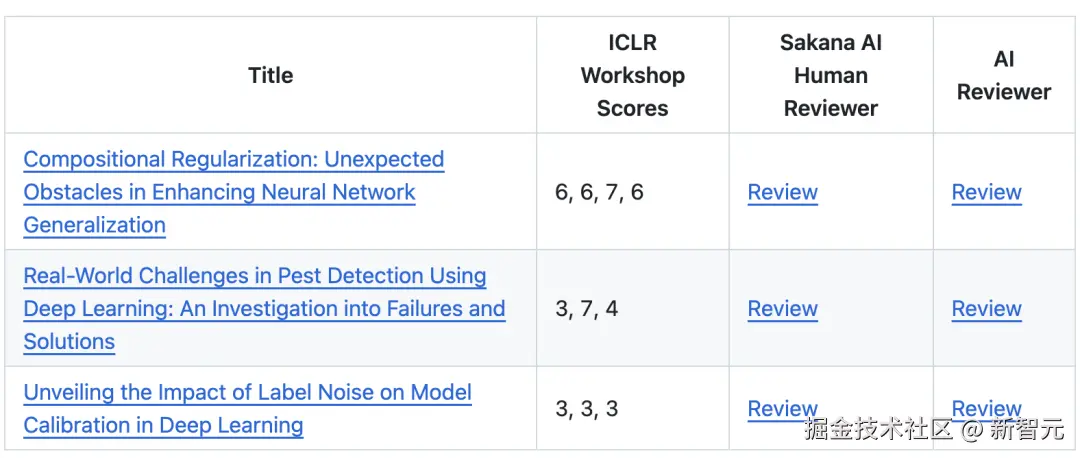The height and width of the screenshot is (458, 1080).
Task: Click the 掘金技术社区 @ 新智元 watermark text
Action: (x=934, y=431)
